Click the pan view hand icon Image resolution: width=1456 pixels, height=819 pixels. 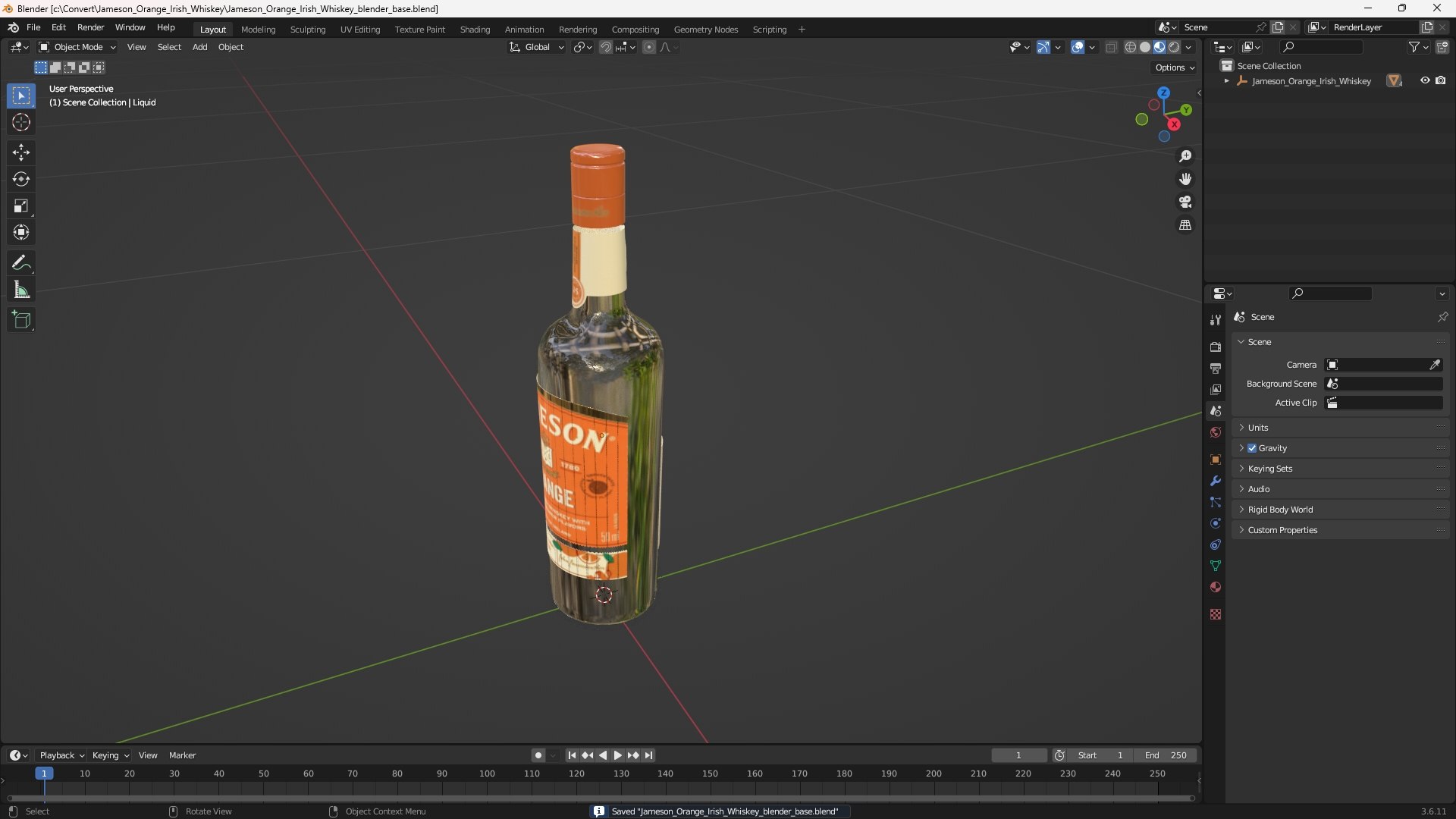tap(1185, 179)
